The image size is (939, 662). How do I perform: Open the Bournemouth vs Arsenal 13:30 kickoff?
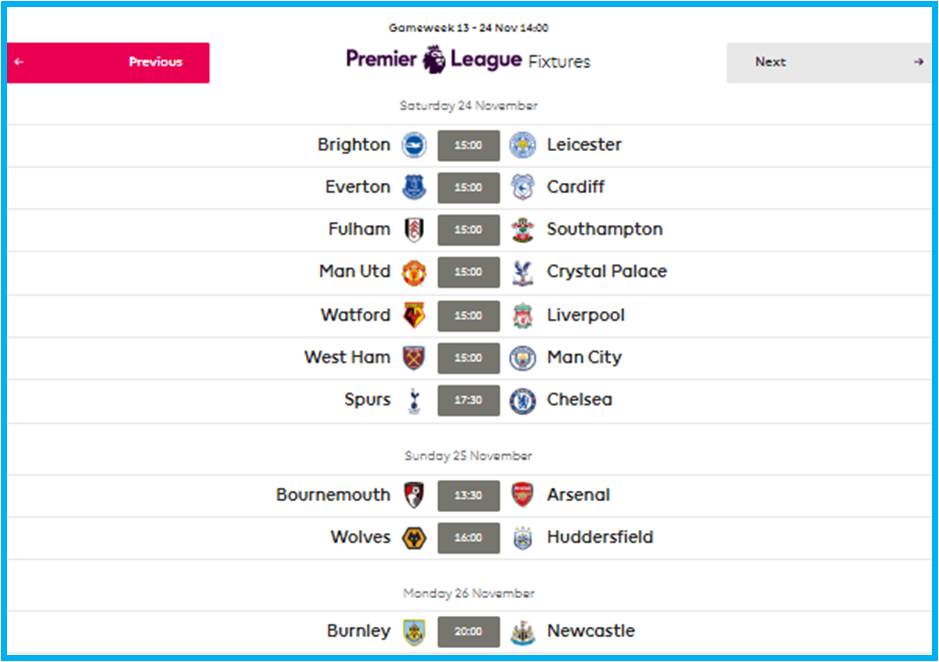click(468, 495)
